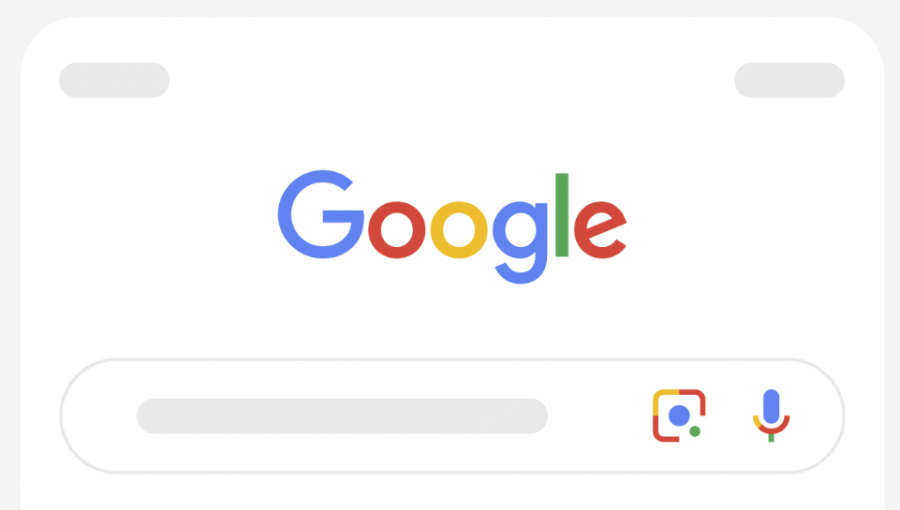900x510 pixels.
Task: Click blank white area between logo and search box
Action: [x=450, y=321]
